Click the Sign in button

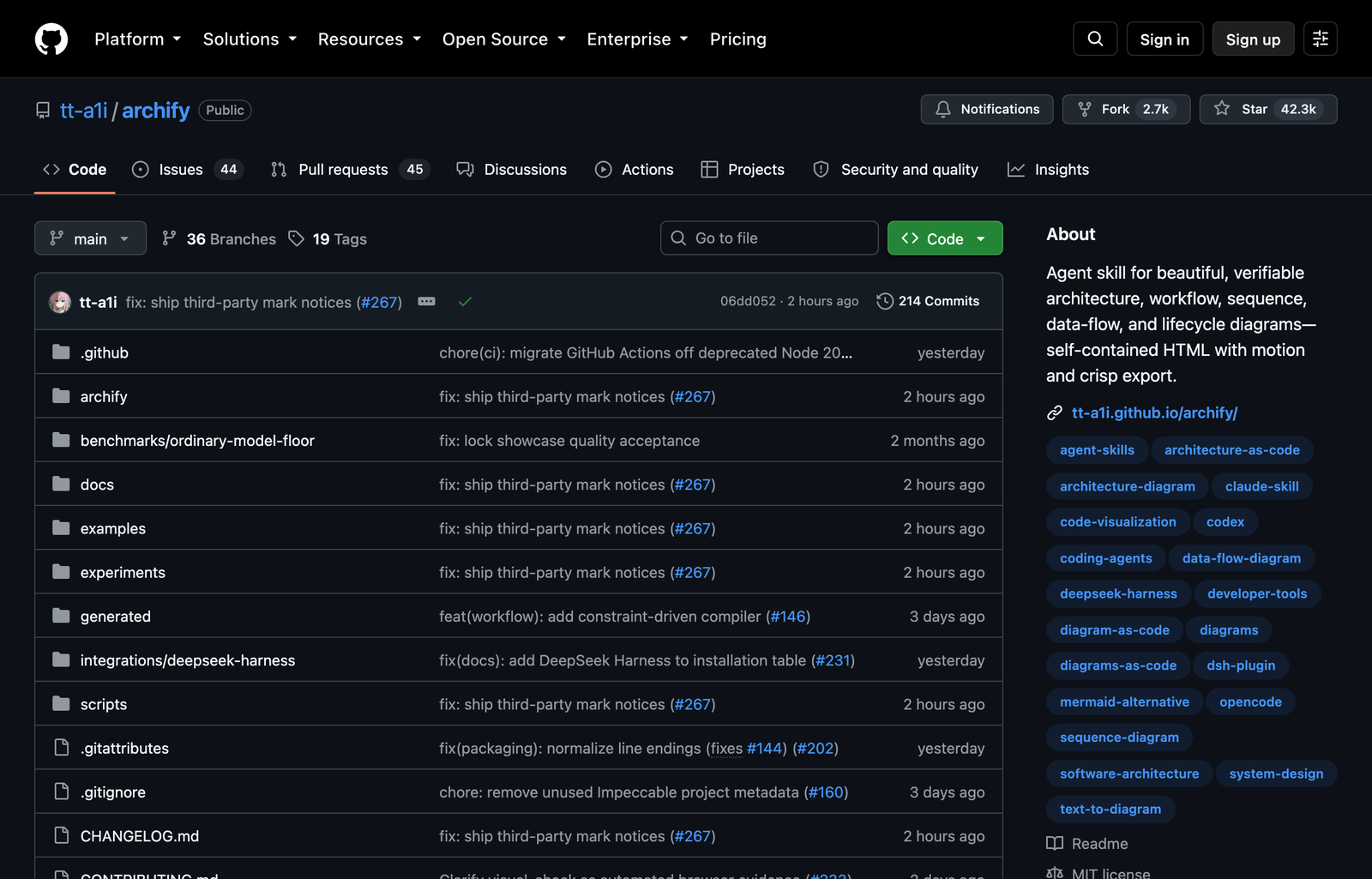click(x=1164, y=39)
